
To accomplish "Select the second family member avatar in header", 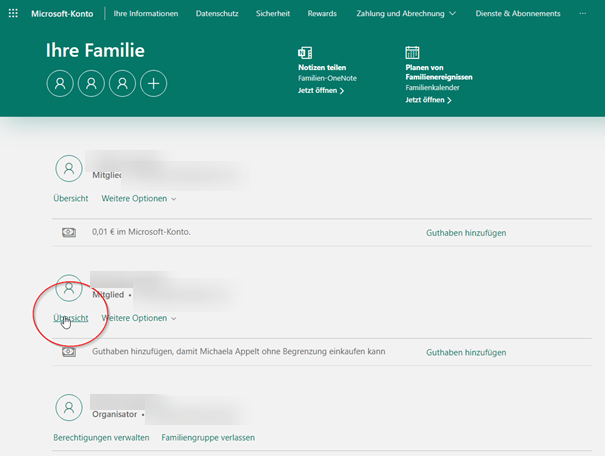I will point(91,83).
